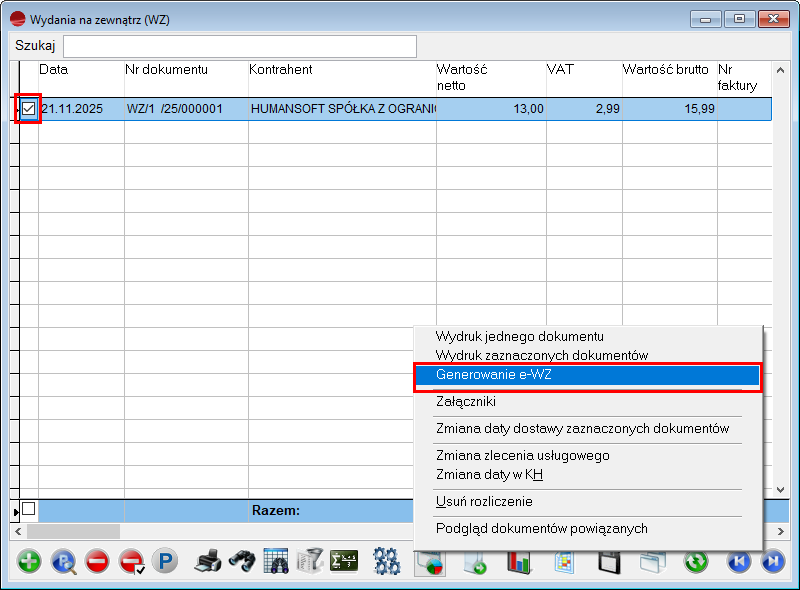Open the gears settings icon
The image size is (800, 590).
pos(387,561)
